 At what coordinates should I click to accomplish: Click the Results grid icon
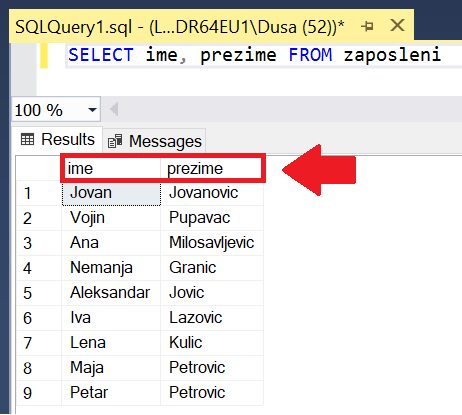(x=27, y=139)
